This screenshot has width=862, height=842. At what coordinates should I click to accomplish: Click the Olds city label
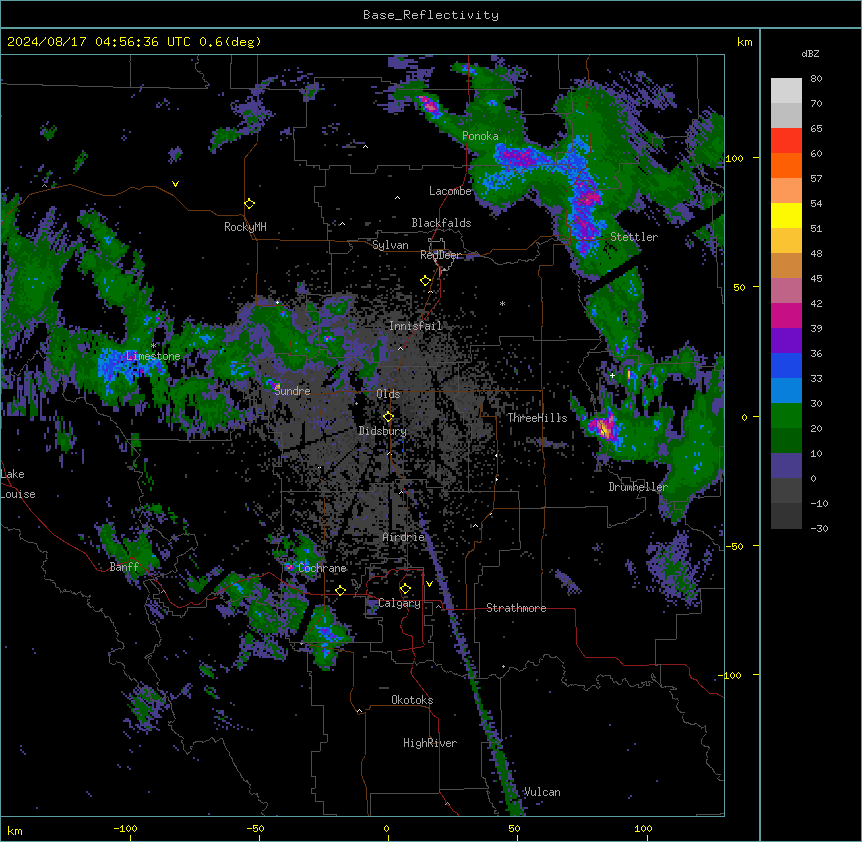pyautogui.click(x=388, y=394)
